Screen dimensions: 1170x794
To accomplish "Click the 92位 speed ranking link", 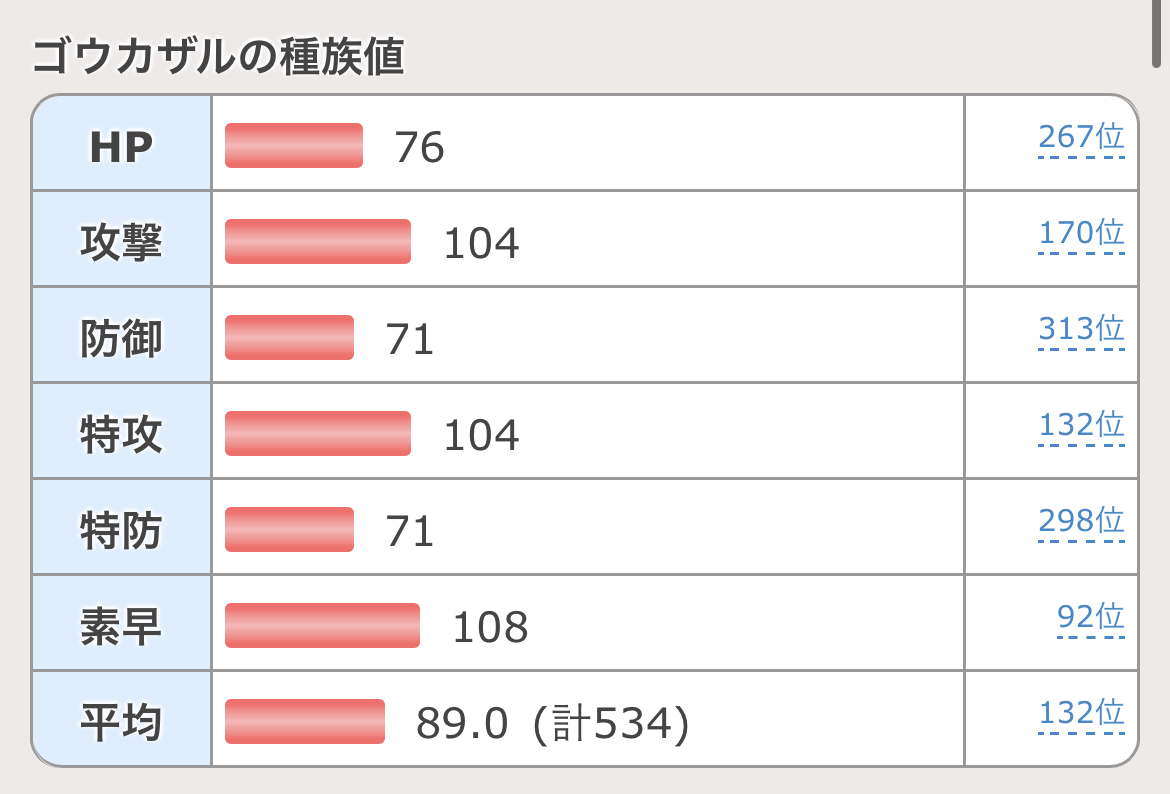I will point(1091,617).
